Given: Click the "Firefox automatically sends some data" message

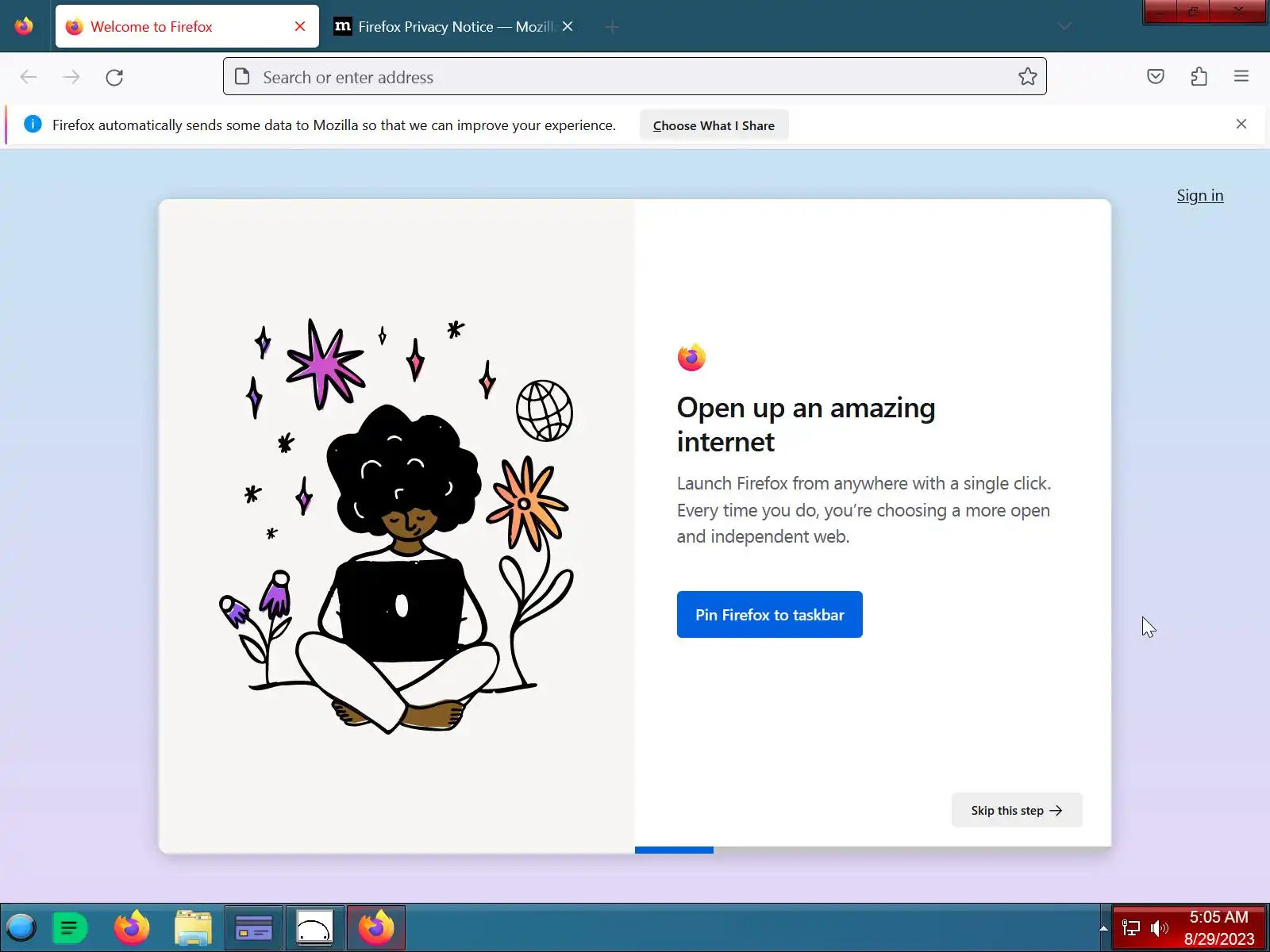Looking at the screenshot, I should click(334, 125).
